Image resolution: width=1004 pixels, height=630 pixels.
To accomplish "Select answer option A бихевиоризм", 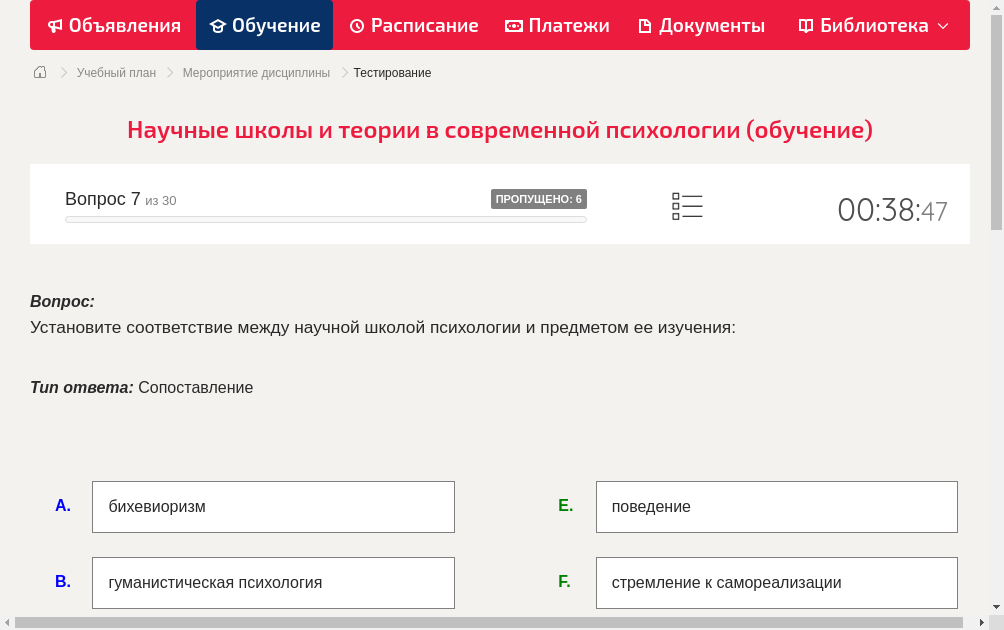I will 273,506.
